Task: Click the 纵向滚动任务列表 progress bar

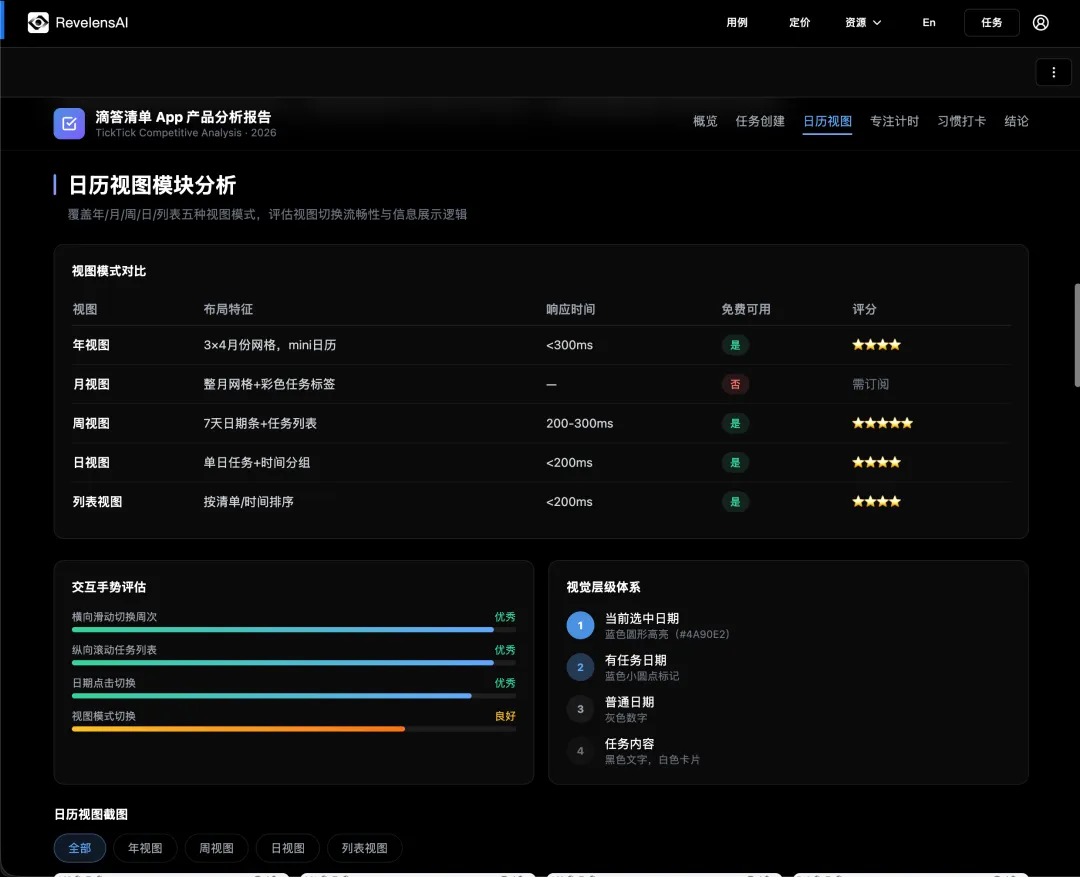Action: click(293, 663)
